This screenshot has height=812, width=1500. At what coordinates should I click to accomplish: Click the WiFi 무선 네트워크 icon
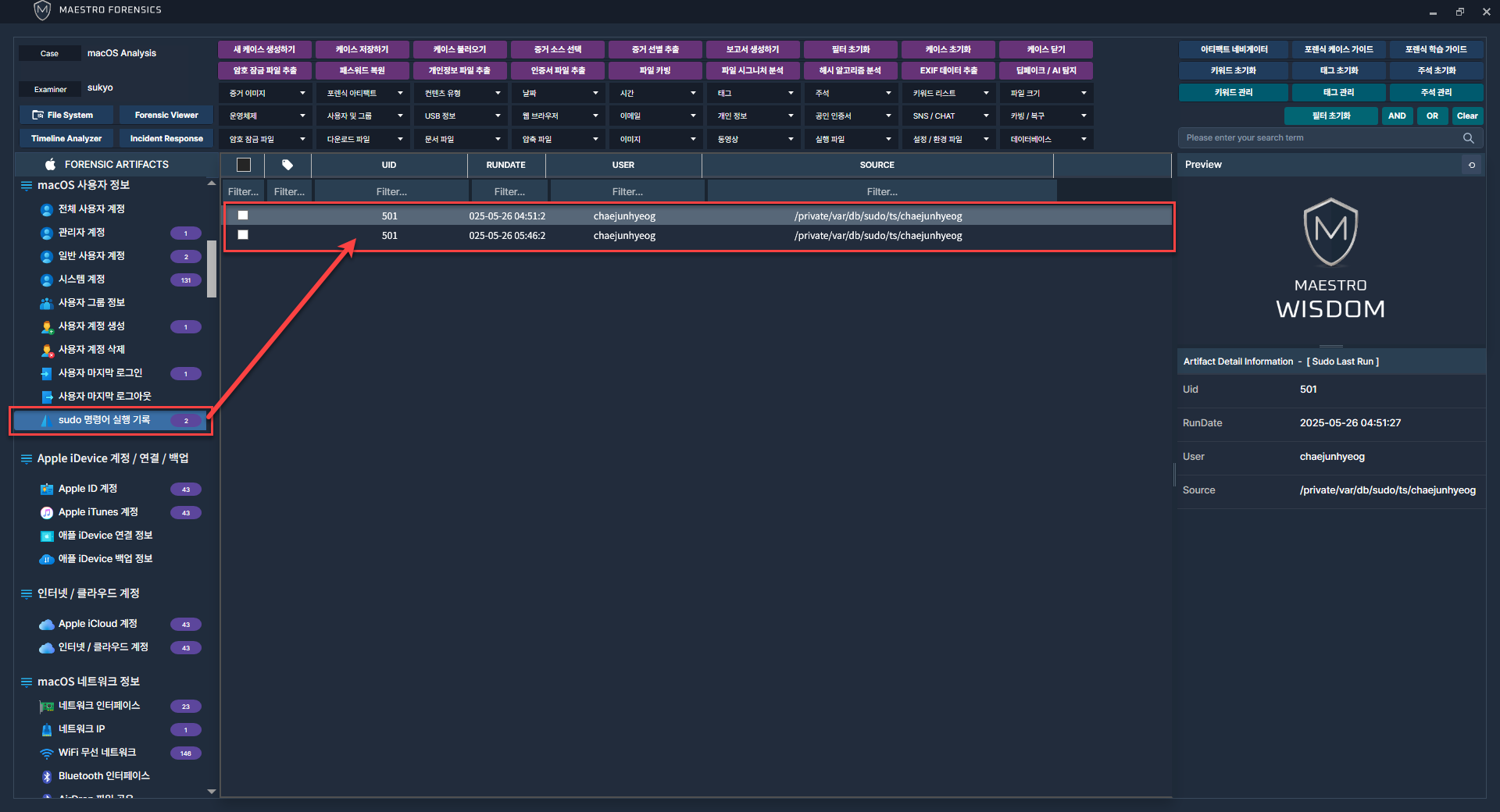click(x=46, y=753)
